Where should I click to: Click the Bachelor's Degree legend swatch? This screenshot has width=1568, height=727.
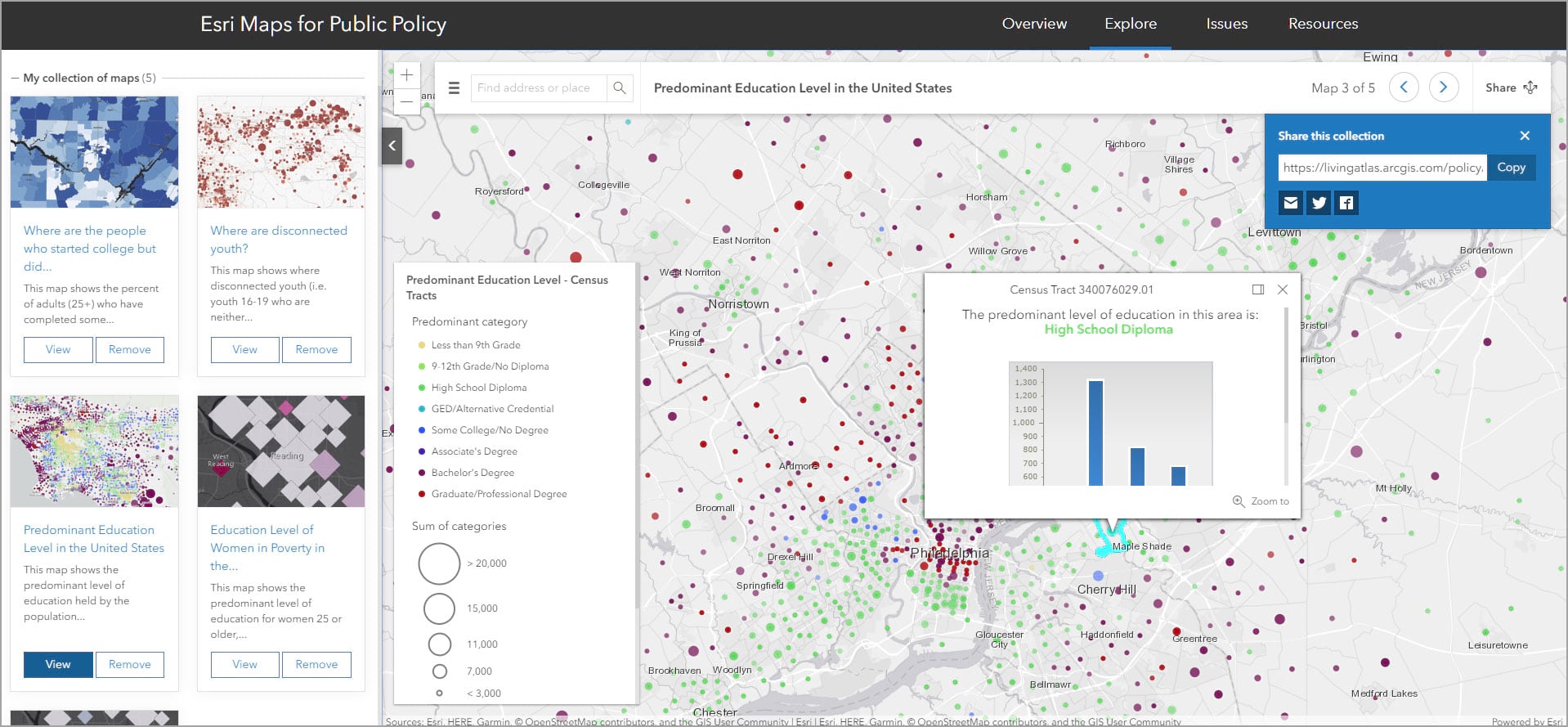click(x=422, y=473)
